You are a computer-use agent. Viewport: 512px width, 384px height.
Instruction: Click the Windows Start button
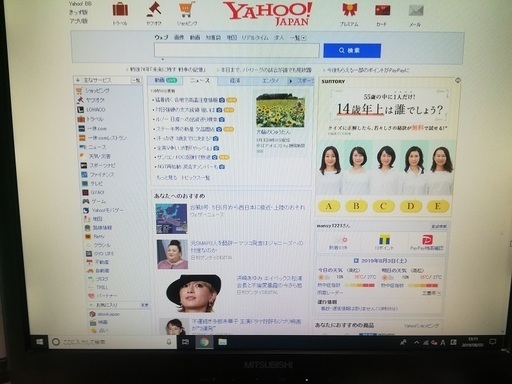click(x=39, y=342)
